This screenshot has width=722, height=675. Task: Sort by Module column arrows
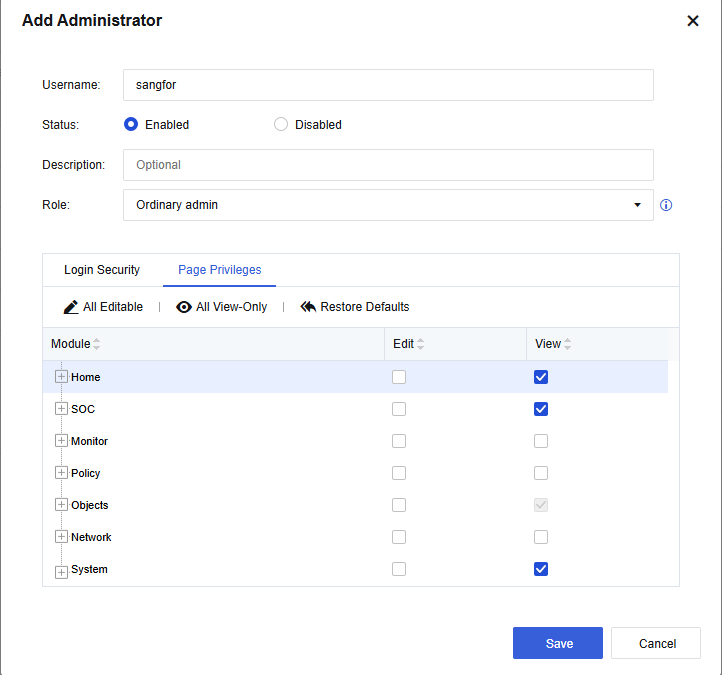97,344
